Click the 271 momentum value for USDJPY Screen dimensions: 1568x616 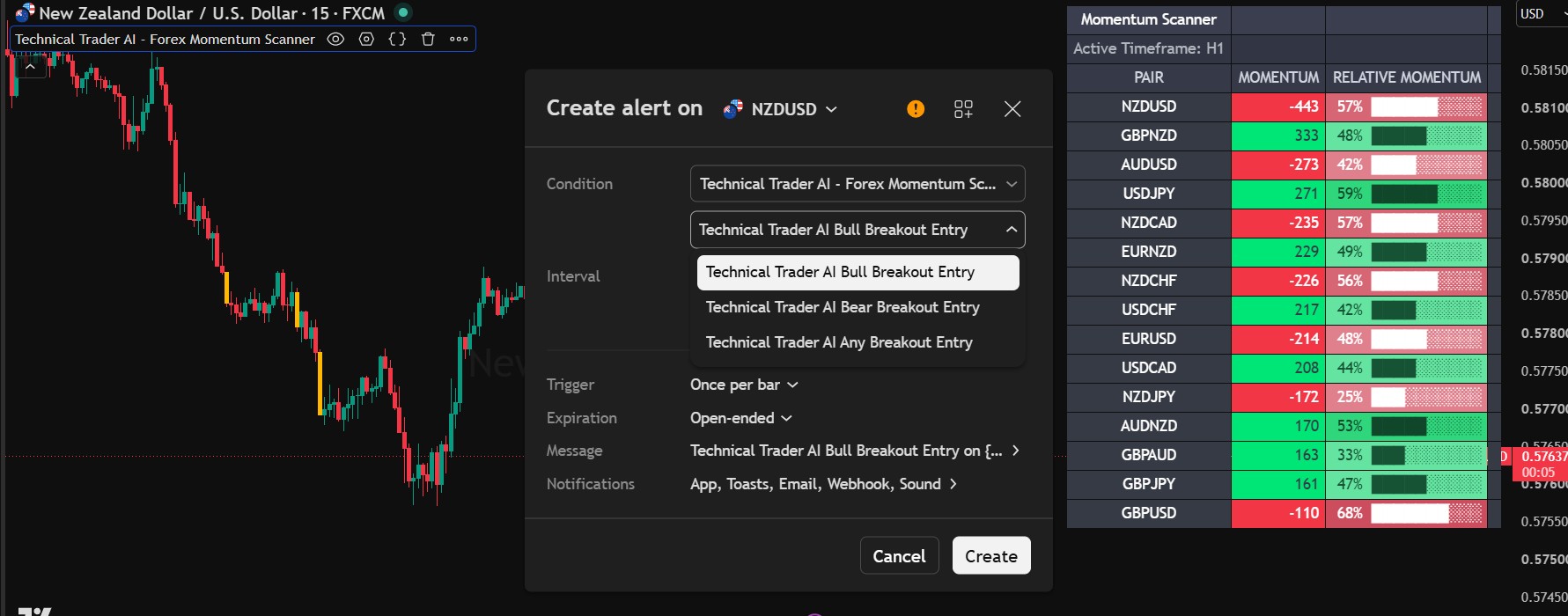(x=1278, y=194)
